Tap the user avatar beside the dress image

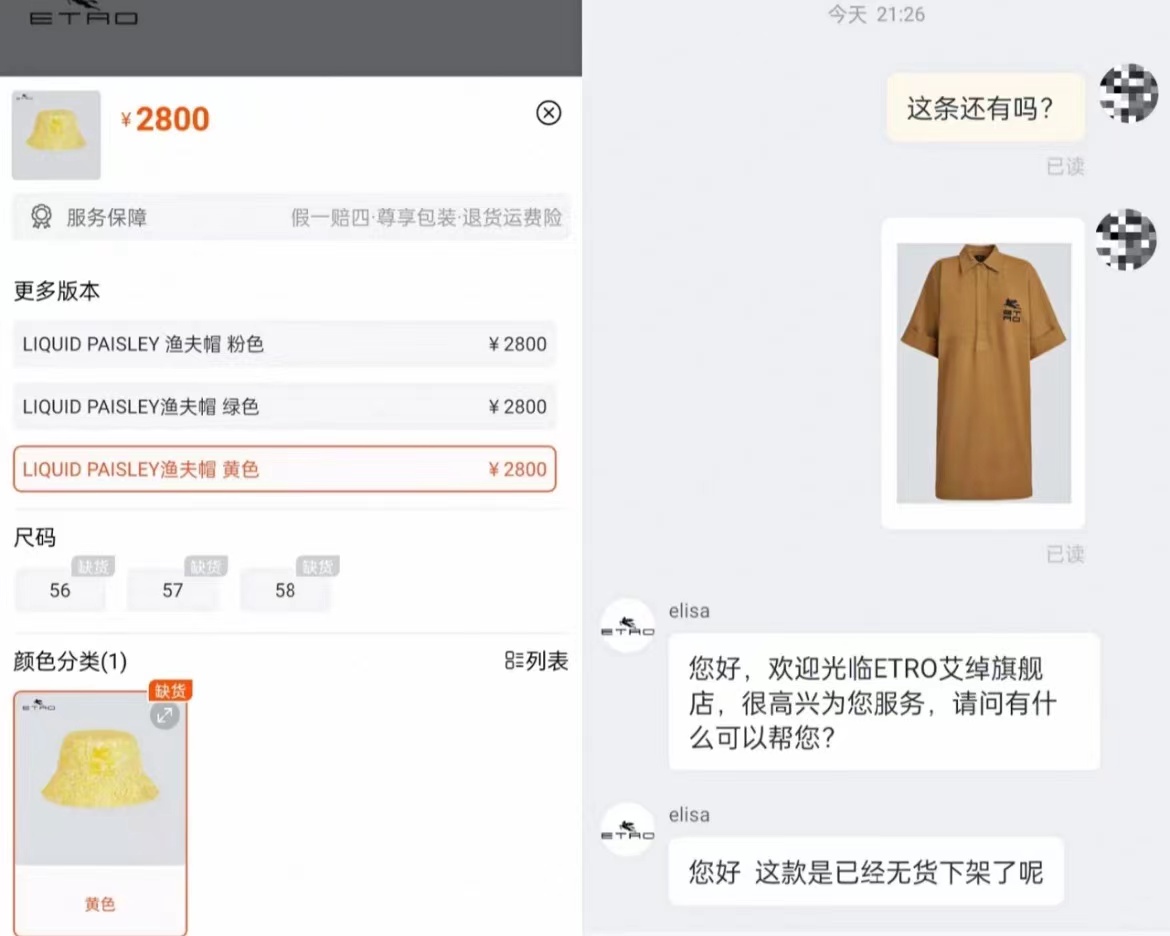[1126, 240]
